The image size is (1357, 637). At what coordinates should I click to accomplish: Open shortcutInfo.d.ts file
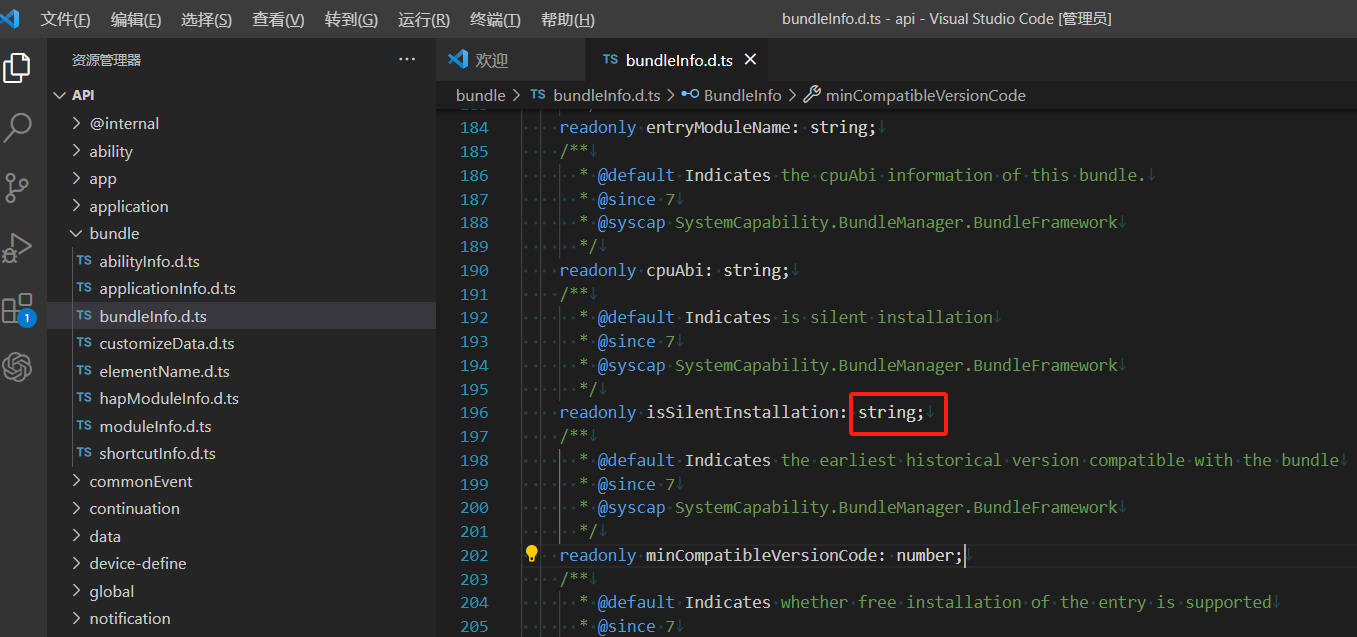point(241,453)
